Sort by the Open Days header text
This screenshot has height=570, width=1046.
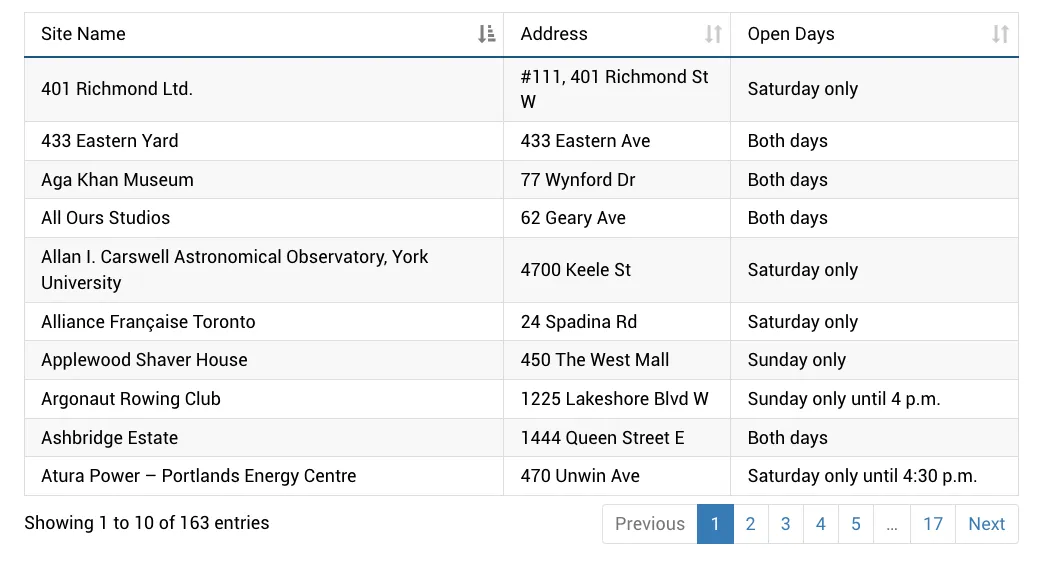point(791,34)
